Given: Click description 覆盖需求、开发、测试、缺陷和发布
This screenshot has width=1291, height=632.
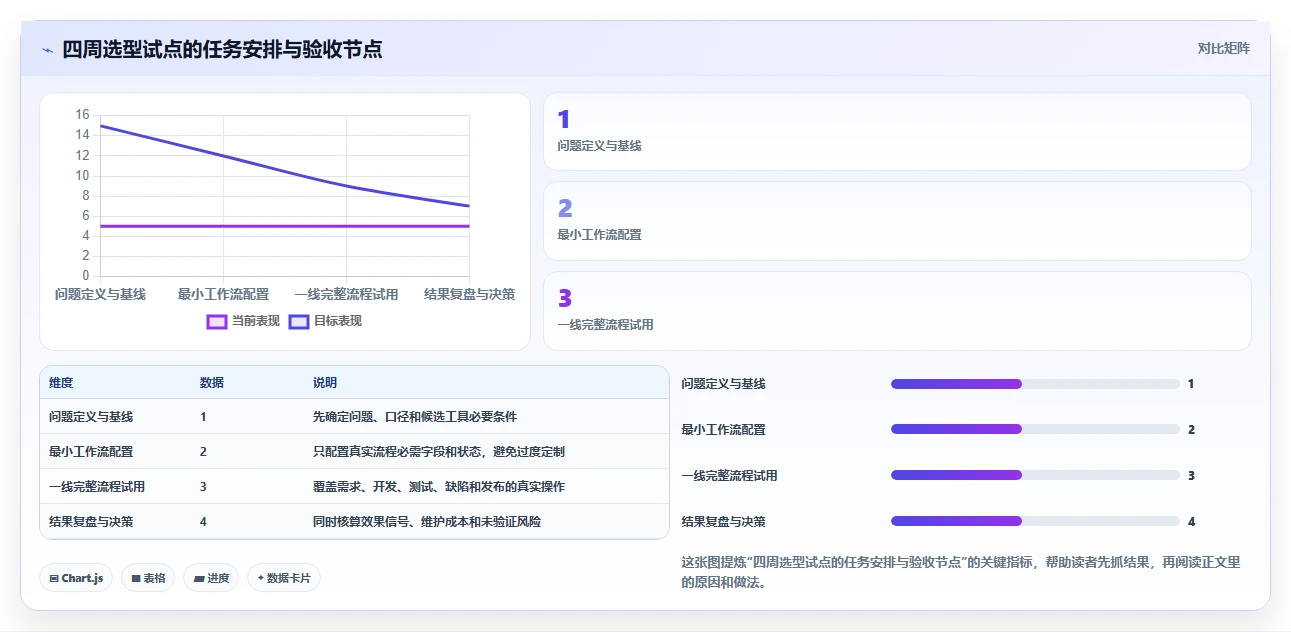Looking at the screenshot, I should point(439,487).
